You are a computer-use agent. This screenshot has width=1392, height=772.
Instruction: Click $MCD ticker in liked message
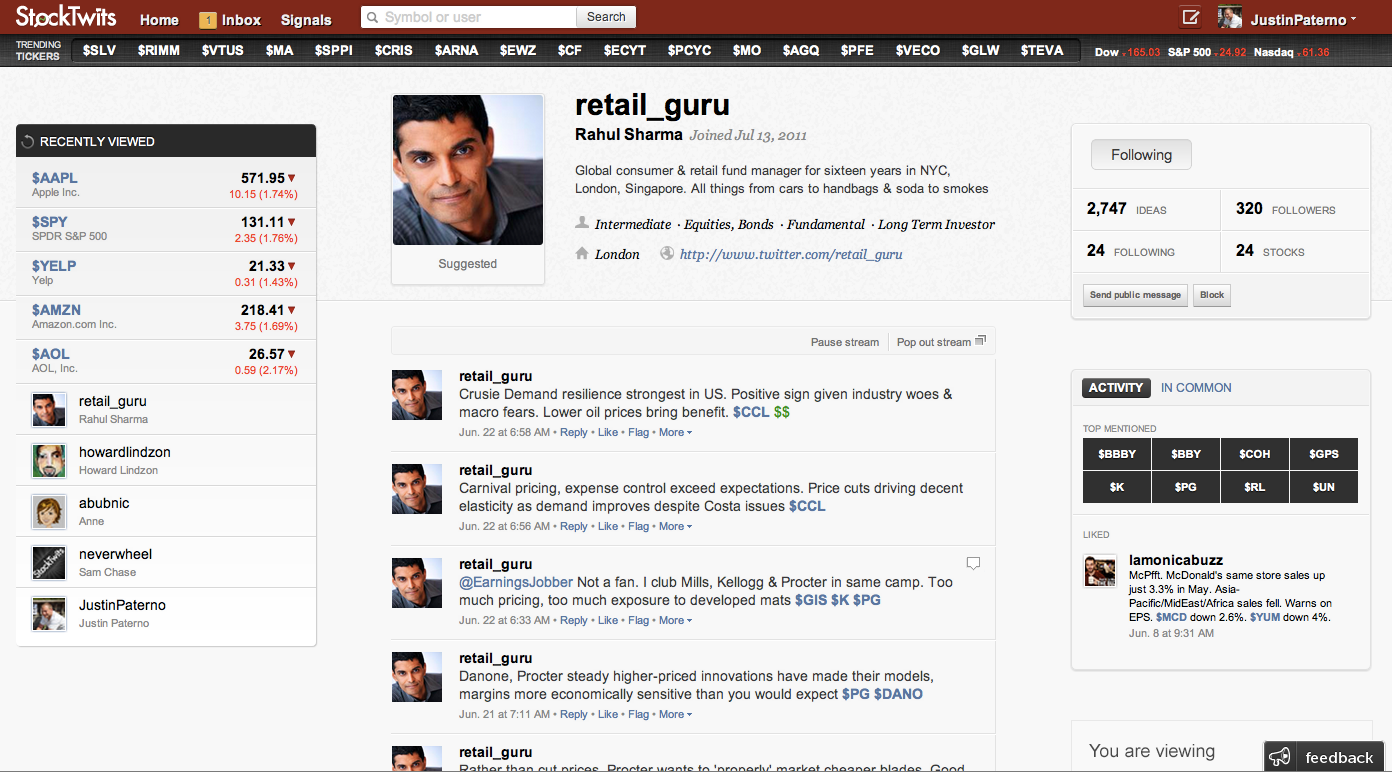tap(1171, 617)
